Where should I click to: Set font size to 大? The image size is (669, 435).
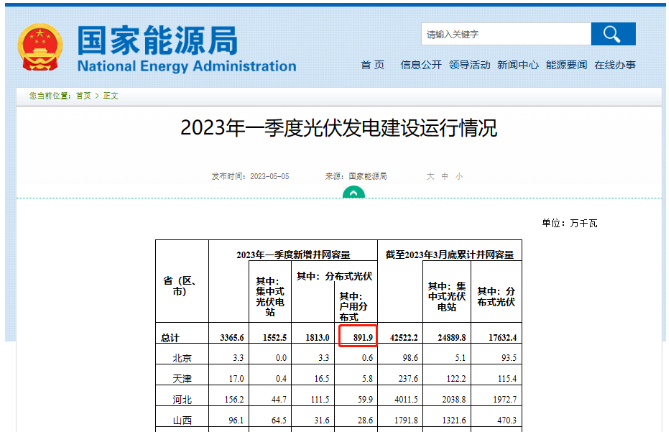[430, 175]
